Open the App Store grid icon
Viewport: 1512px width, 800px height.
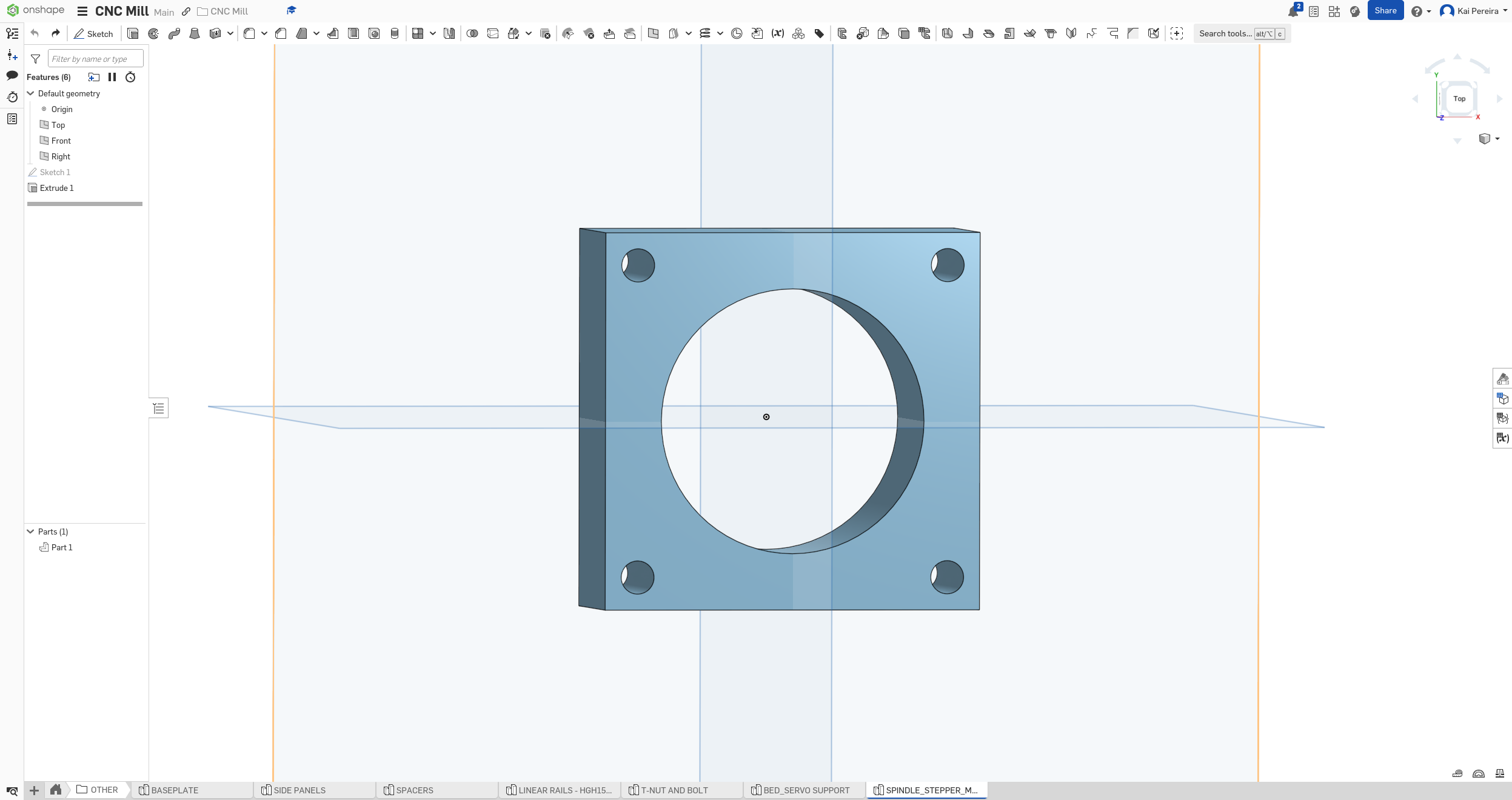(1334, 12)
